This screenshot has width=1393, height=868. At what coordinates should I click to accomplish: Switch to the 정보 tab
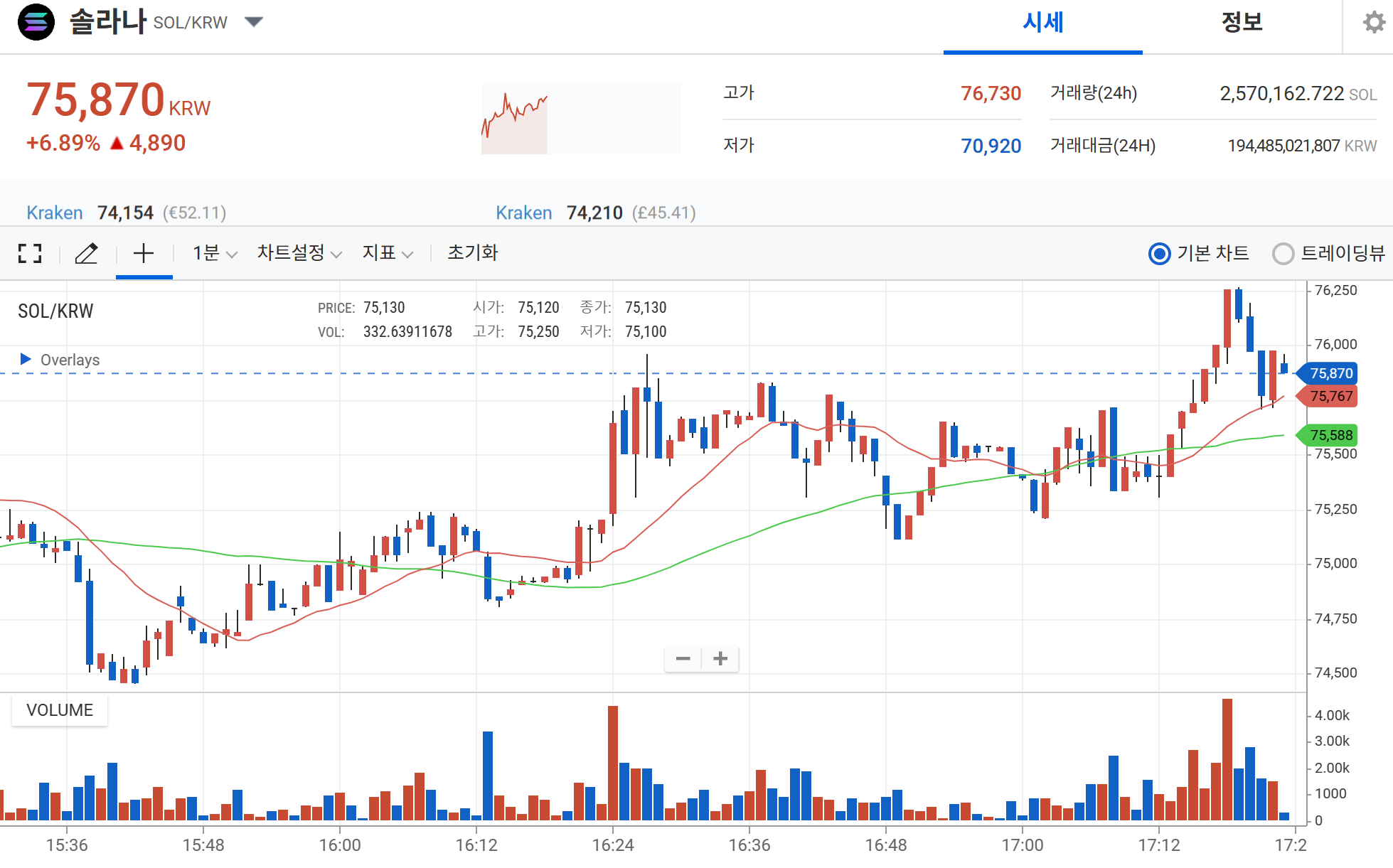pyautogui.click(x=1242, y=23)
